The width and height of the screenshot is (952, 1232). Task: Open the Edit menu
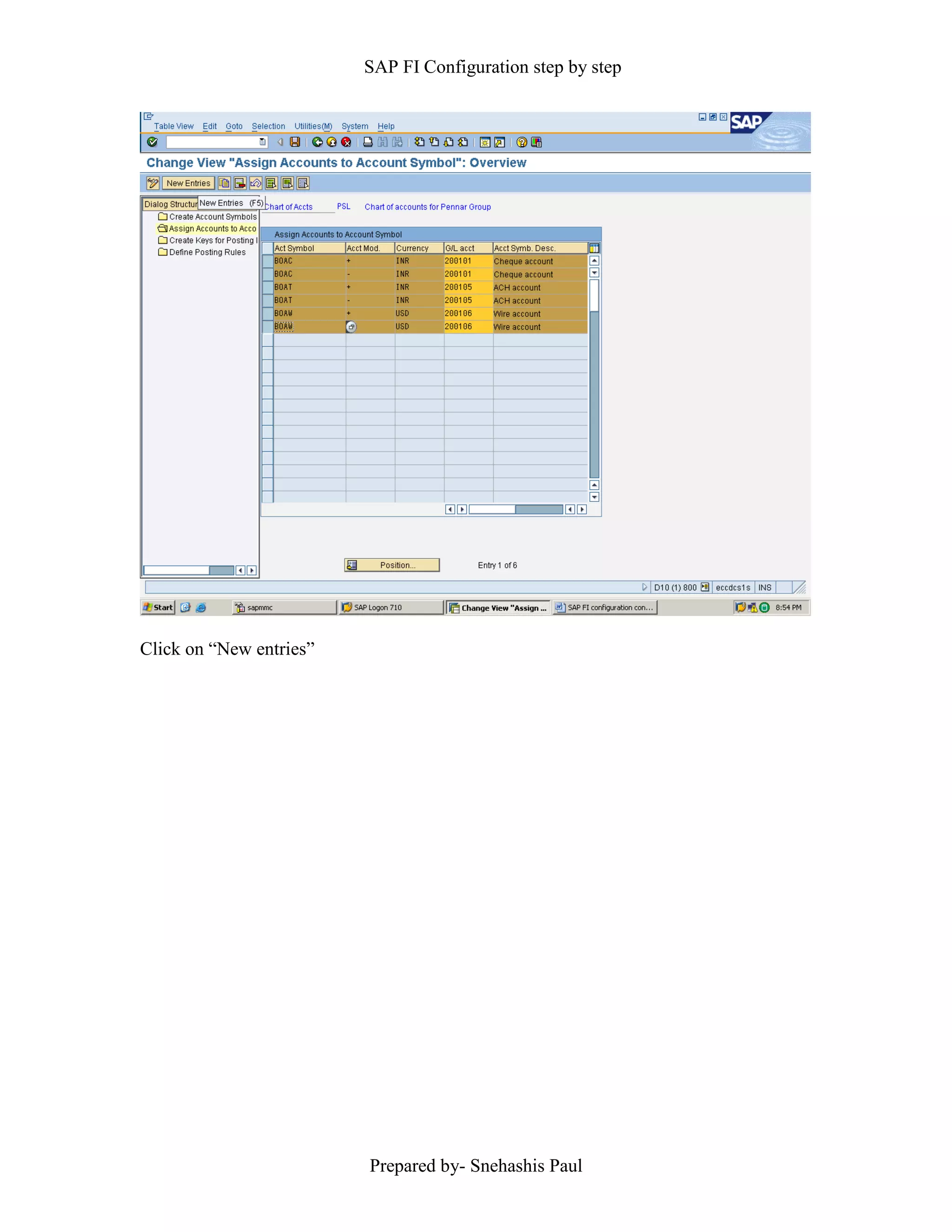tap(210, 126)
